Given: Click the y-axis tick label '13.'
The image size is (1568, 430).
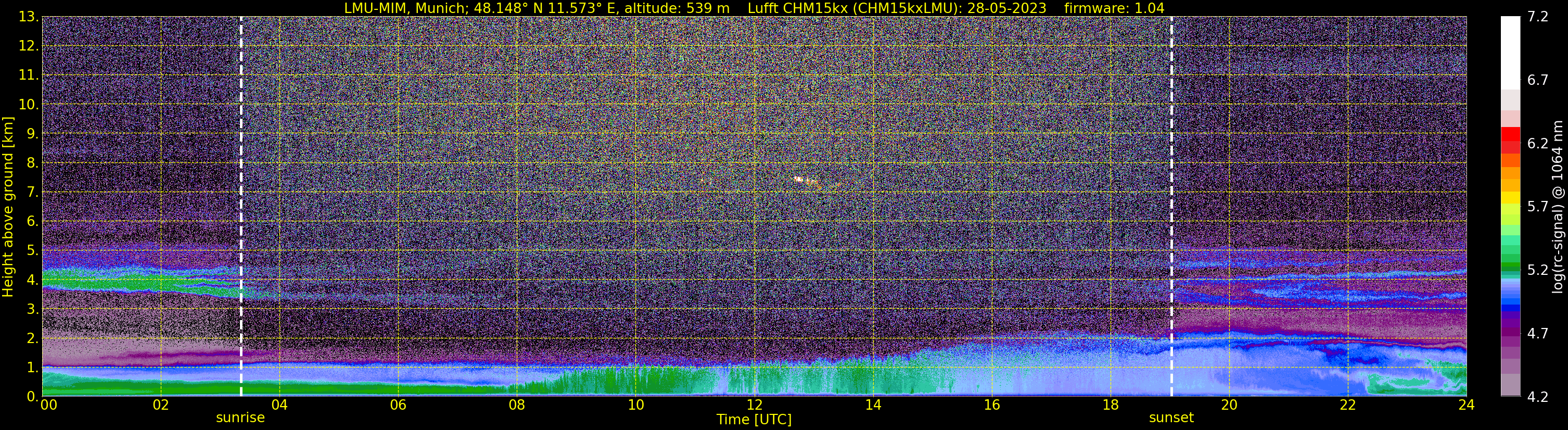Looking at the screenshot, I should tap(28, 17).
